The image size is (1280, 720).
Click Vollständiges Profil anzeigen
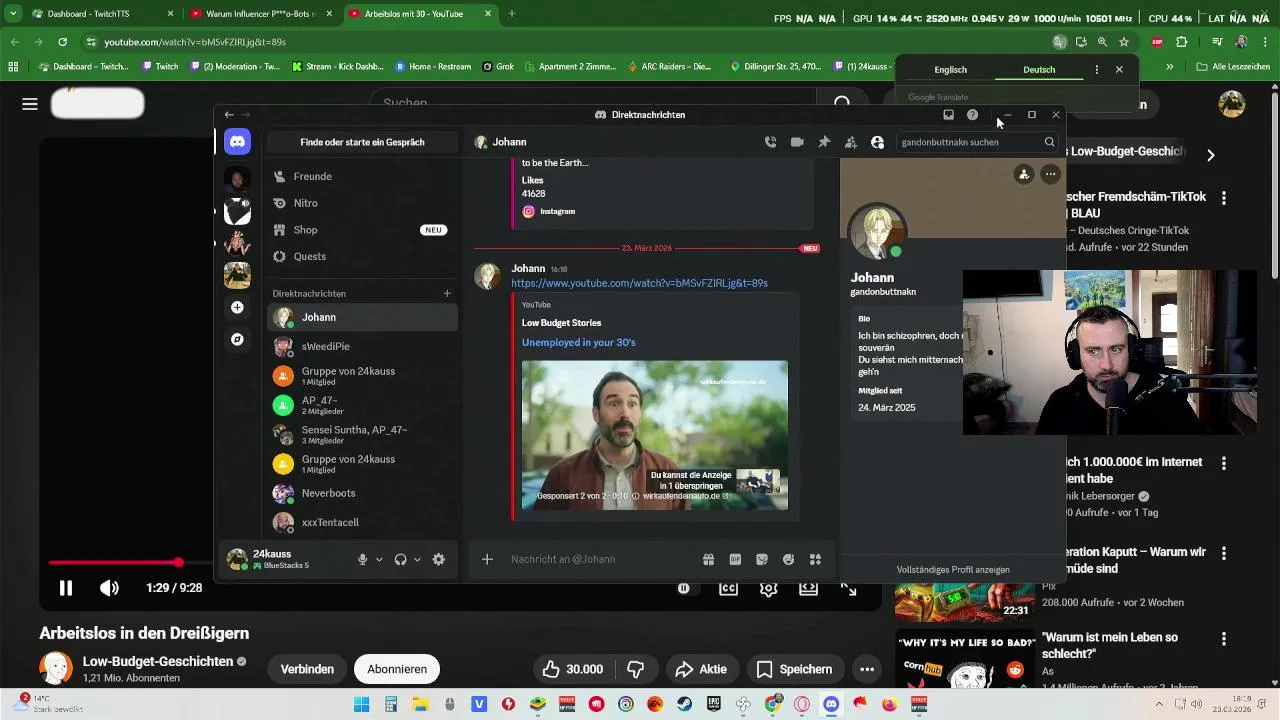pyautogui.click(x=953, y=570)
